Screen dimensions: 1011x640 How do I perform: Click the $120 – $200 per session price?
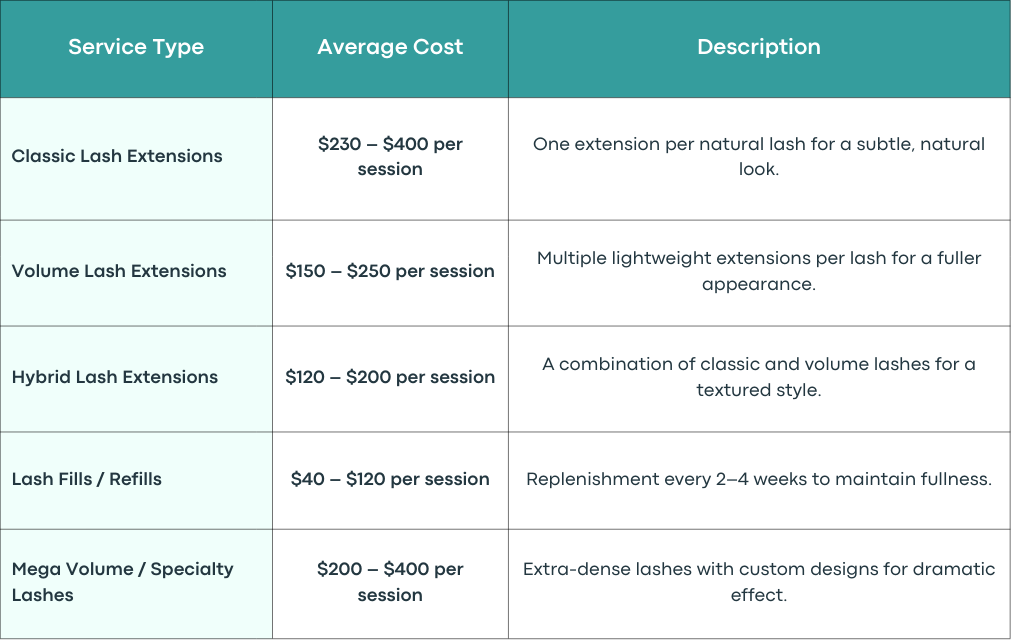390,377
